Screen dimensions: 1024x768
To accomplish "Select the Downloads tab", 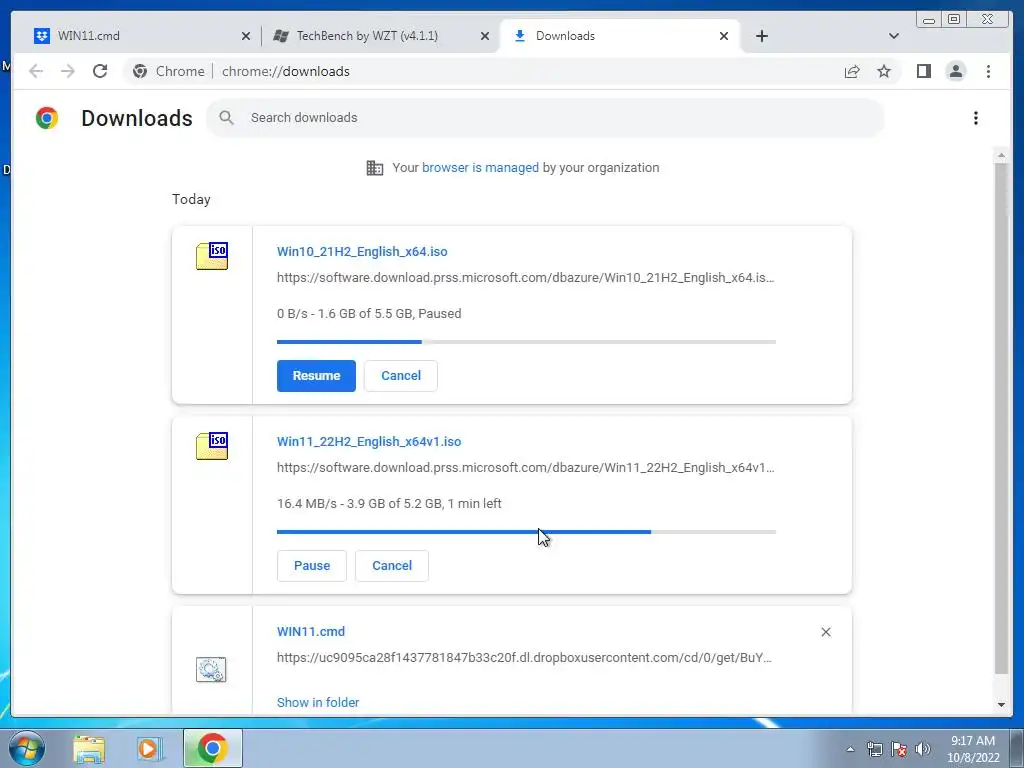I will click(620, 36).
